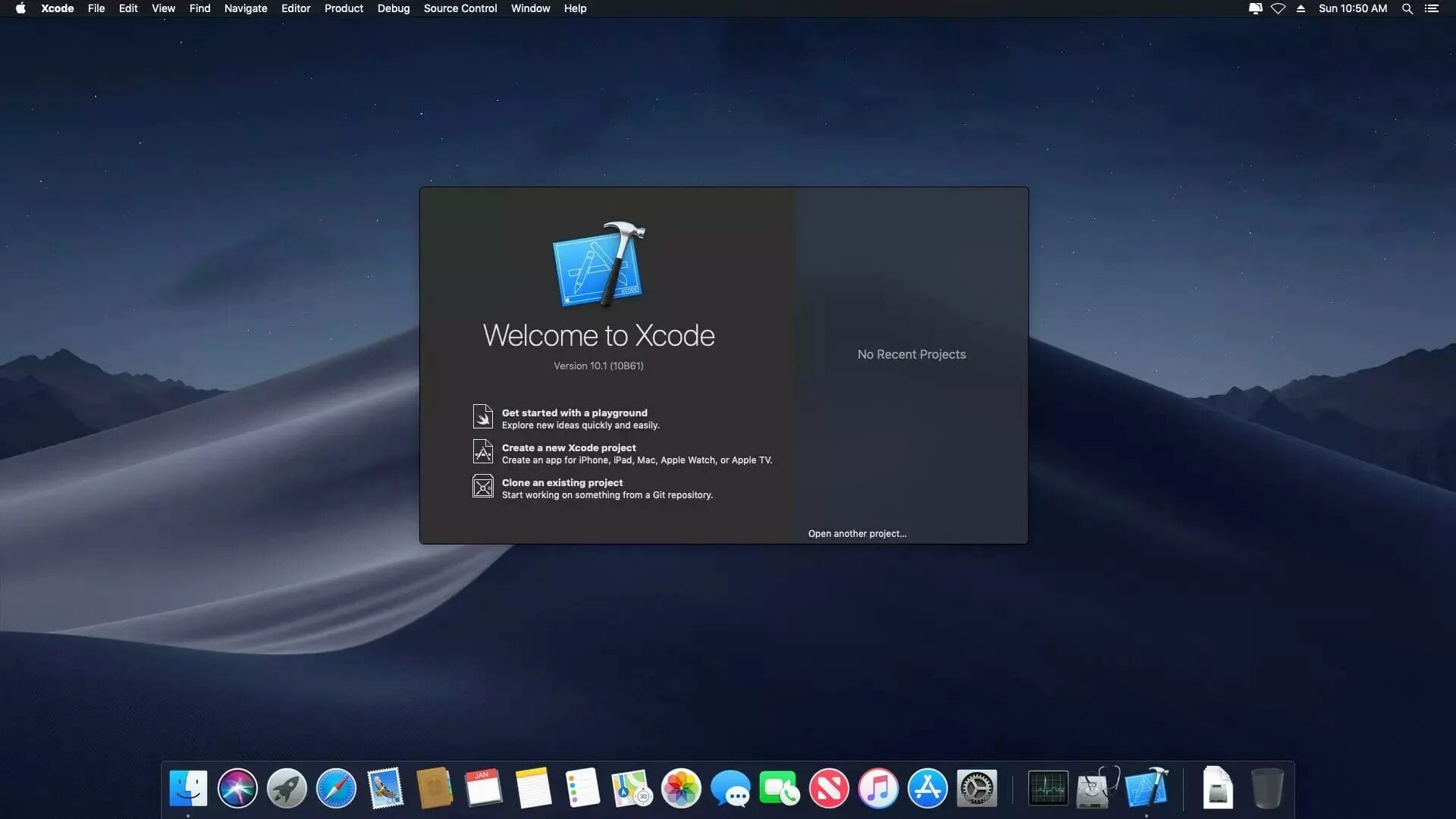Open Siri from the dock
1456x819 pixels.
(x=237, y=788)
